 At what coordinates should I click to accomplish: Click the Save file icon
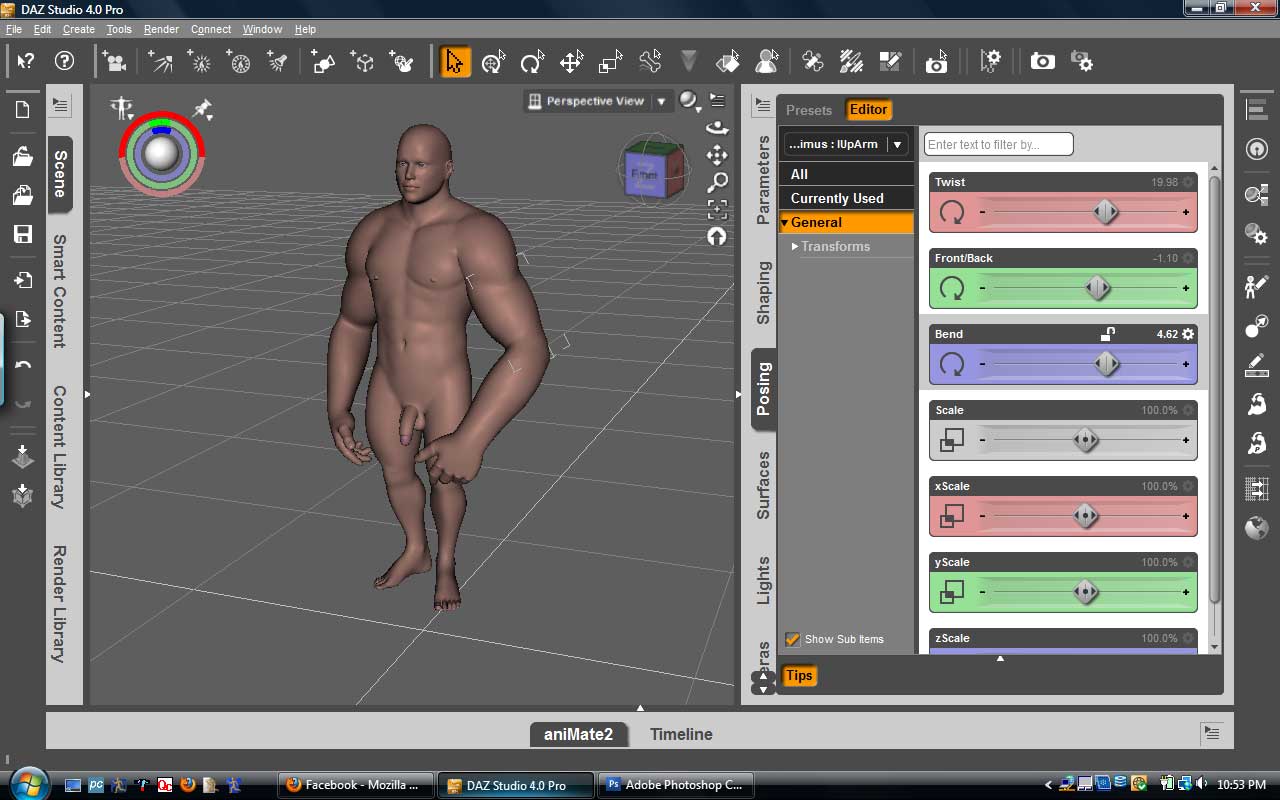22,234
